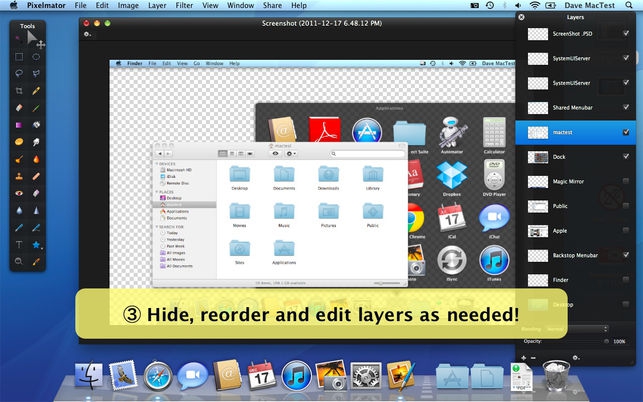Select the Blur droplet tool
Image resolution: width=643 pixels, height=402 pixels.
pos(19,210)
